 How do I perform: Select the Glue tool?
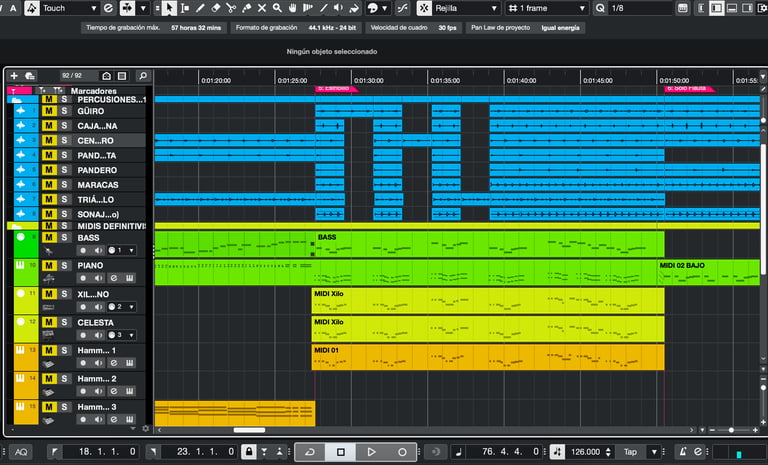[246, 8]
